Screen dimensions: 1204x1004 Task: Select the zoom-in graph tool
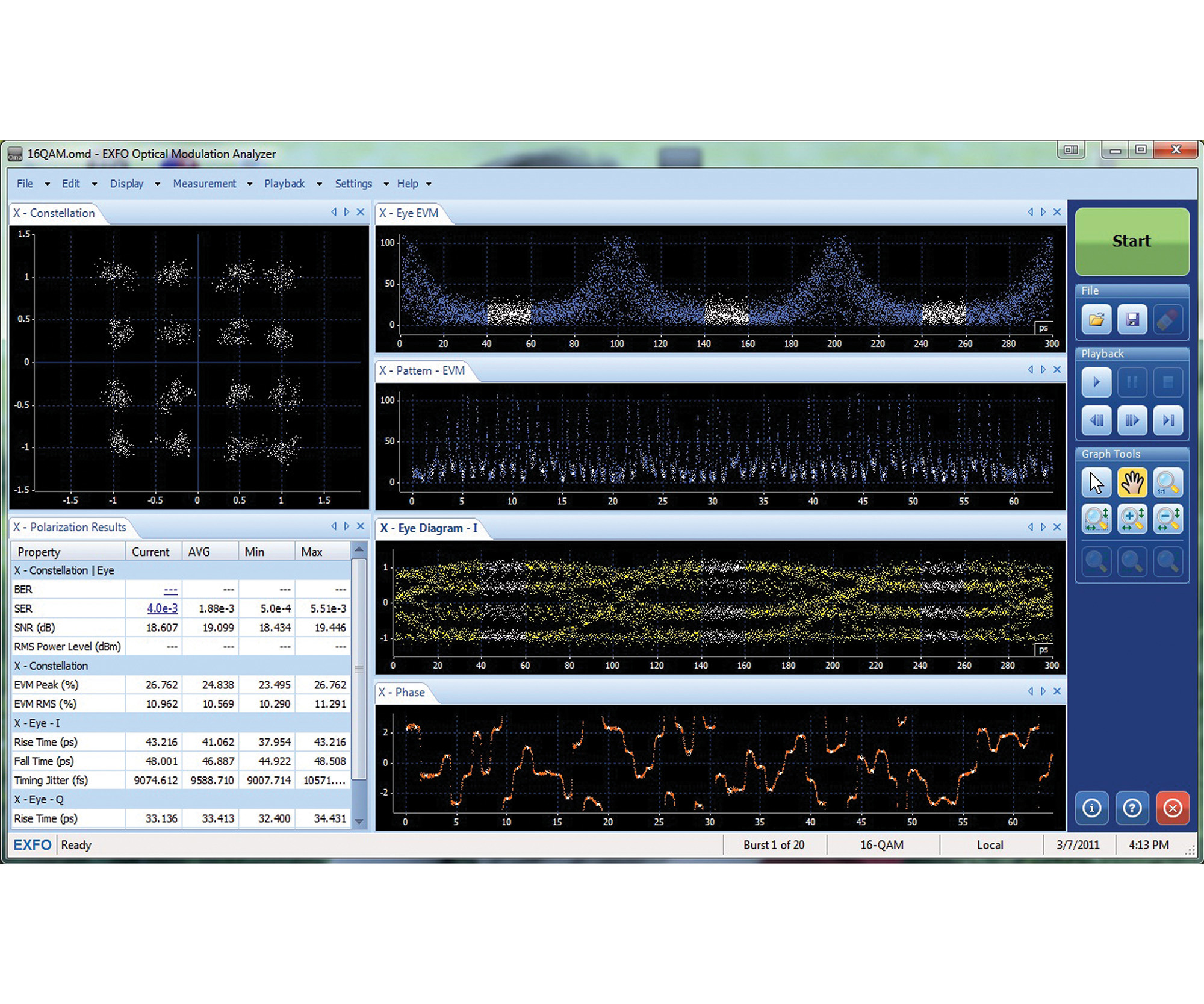pyautogui.click(x=1132, y=519)
